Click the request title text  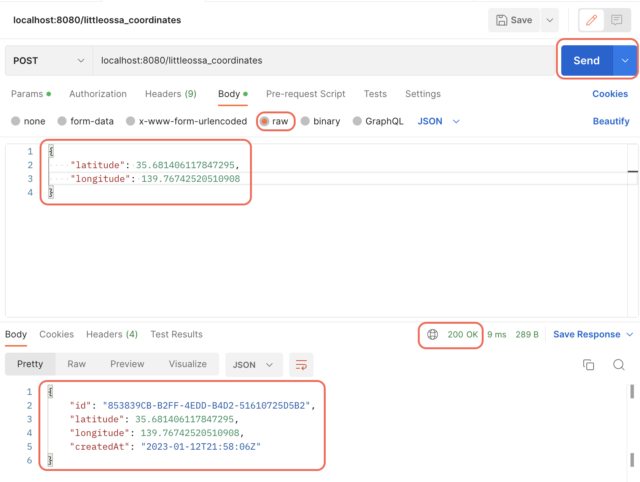pos(97,20)
